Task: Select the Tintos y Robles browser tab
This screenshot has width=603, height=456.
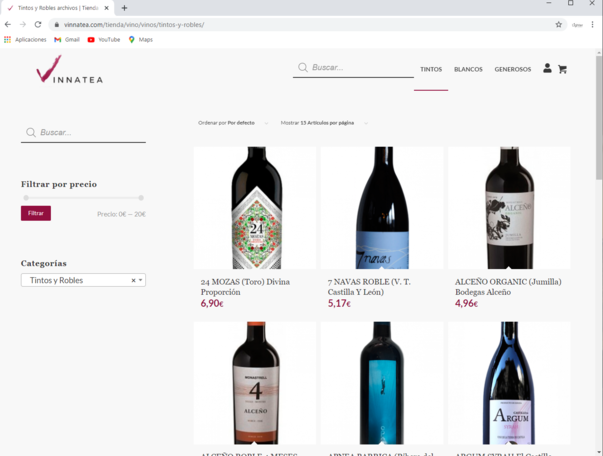Action: pyautogui.click(x=58, y=8)
